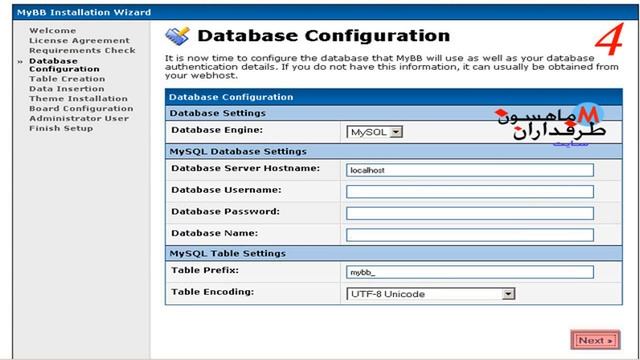Select Theme Installation in sidebar
Viewport: 640px width, 360px height.
(x=78, y=98)
